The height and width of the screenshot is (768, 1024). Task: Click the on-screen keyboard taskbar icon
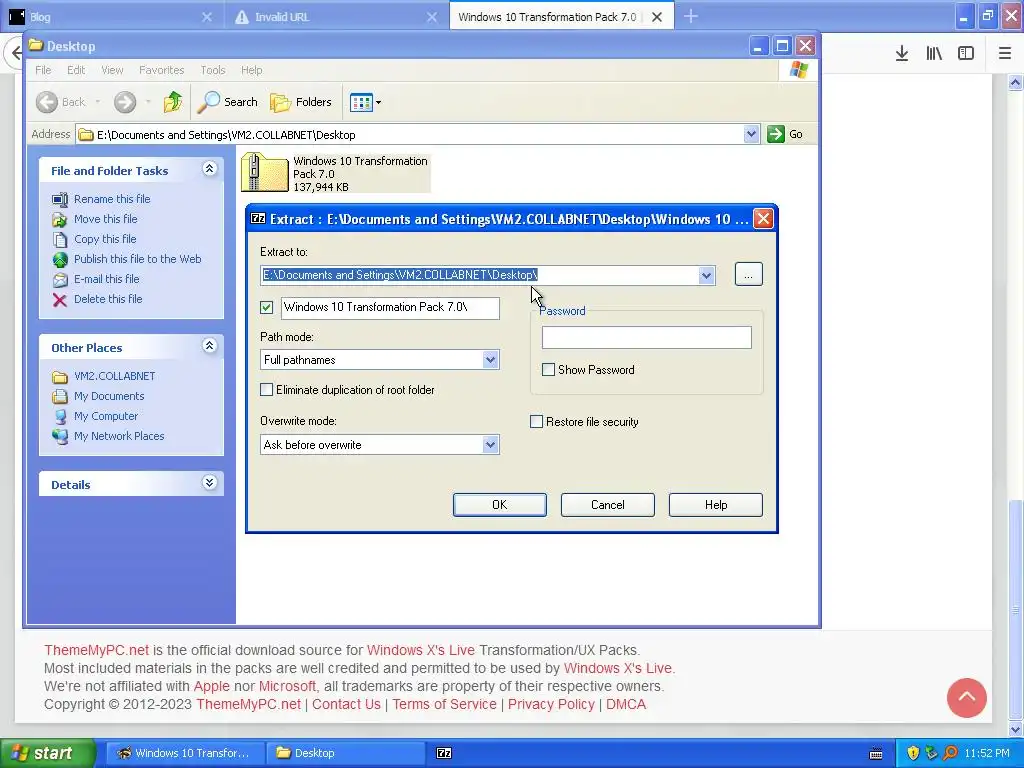876,754
